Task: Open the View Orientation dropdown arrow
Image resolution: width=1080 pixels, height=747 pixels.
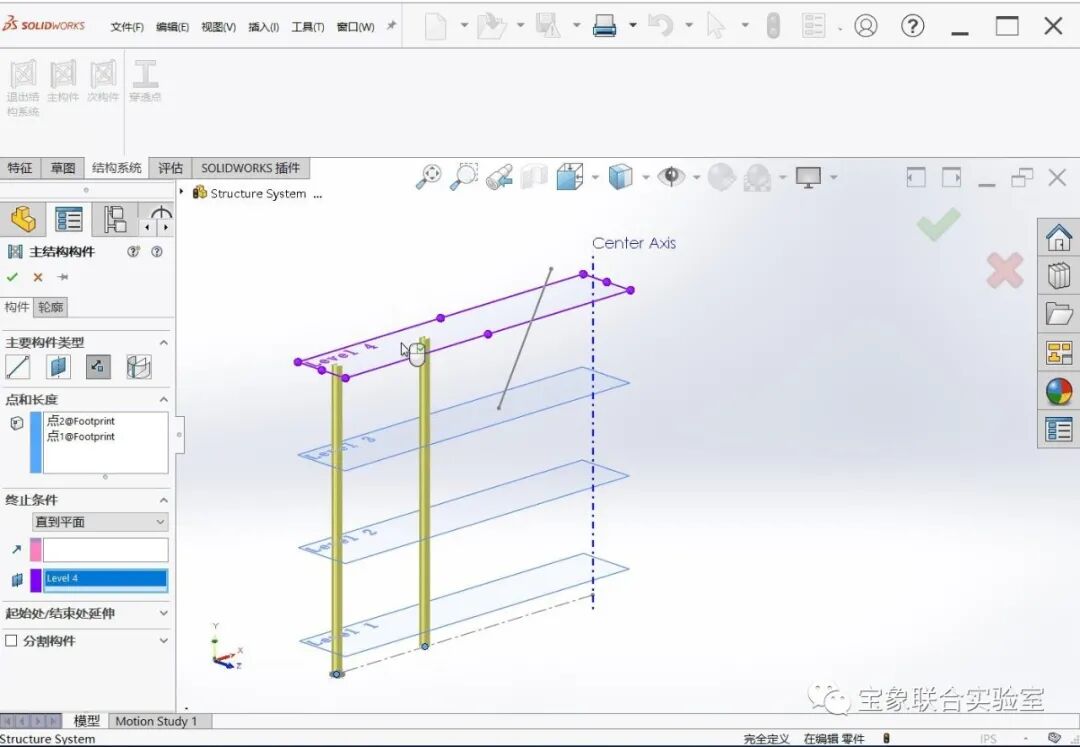Action: click(595, 177)
